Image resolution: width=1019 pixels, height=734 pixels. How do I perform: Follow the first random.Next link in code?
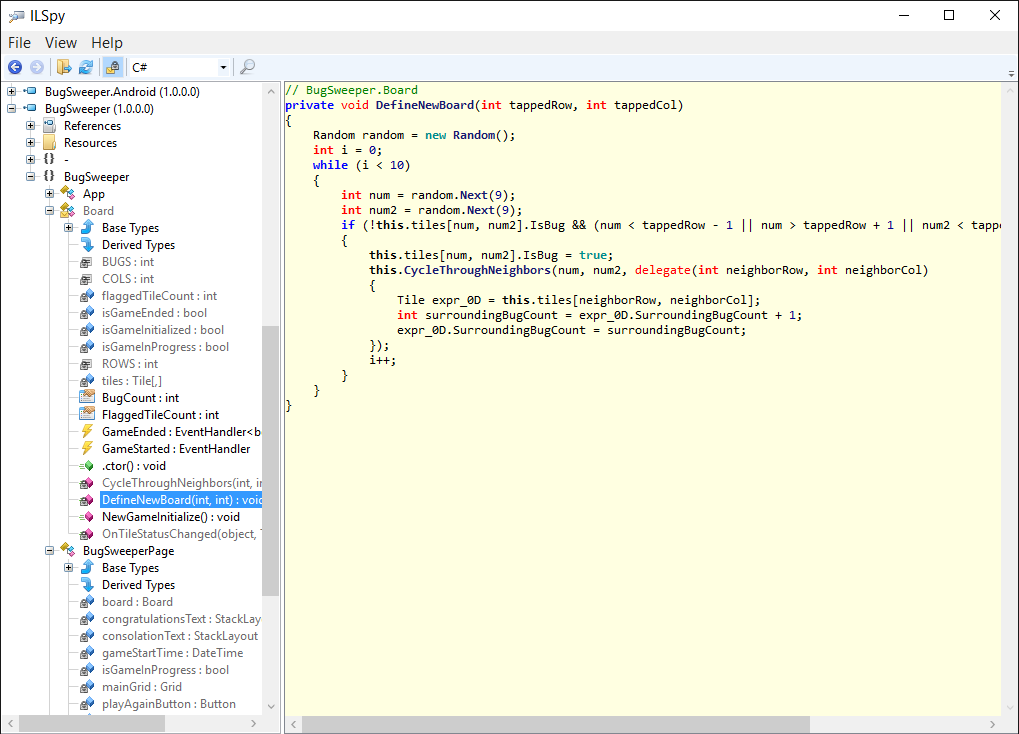point(474,195)
